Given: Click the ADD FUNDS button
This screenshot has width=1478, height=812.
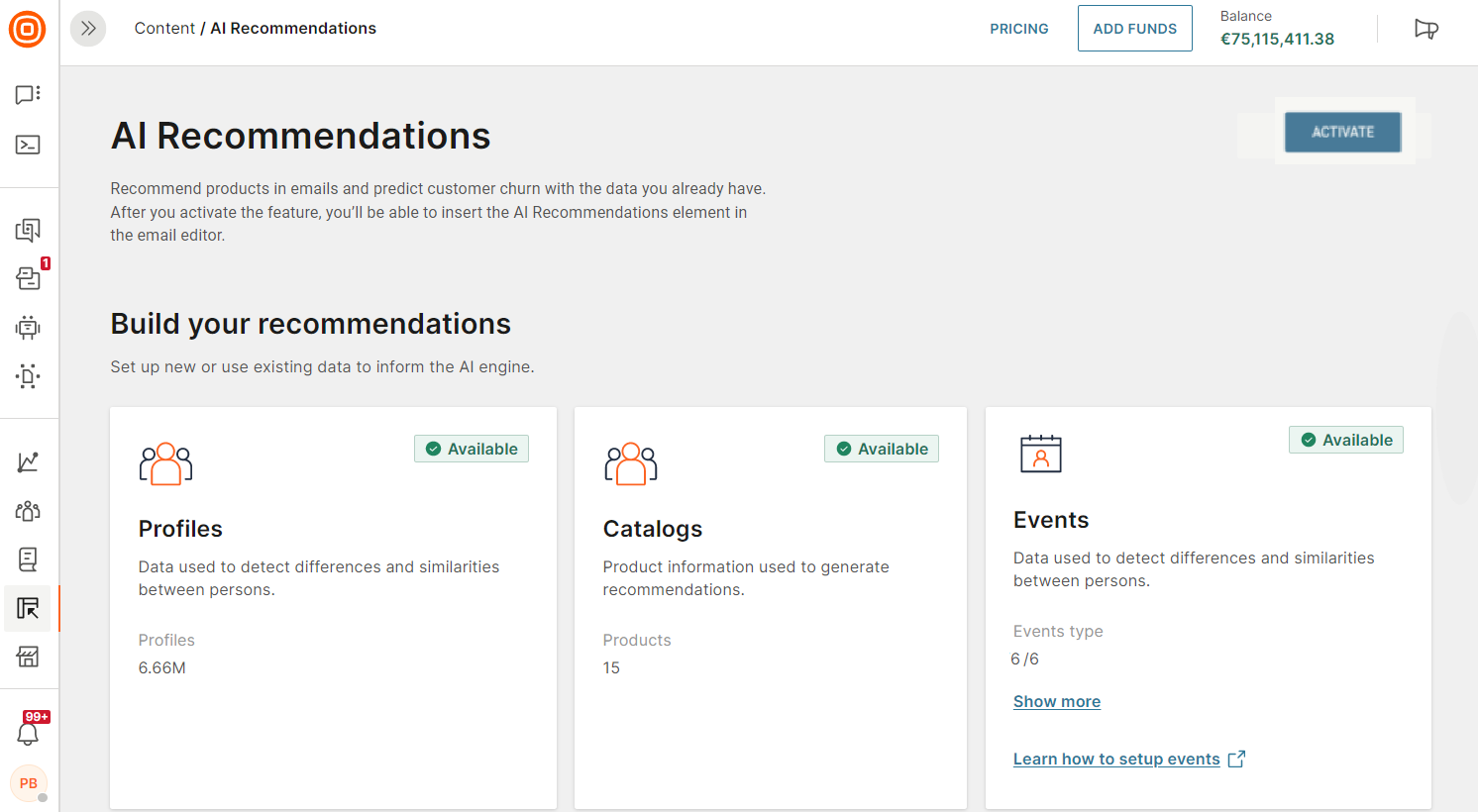Looking at the screenshot, I should tap(1134, 29).
